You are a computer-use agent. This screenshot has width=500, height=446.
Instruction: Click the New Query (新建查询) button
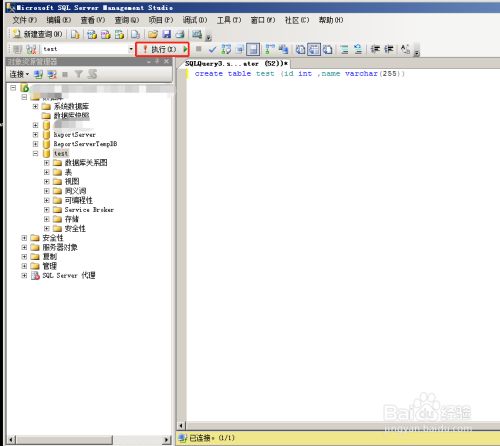coord(37,34)
